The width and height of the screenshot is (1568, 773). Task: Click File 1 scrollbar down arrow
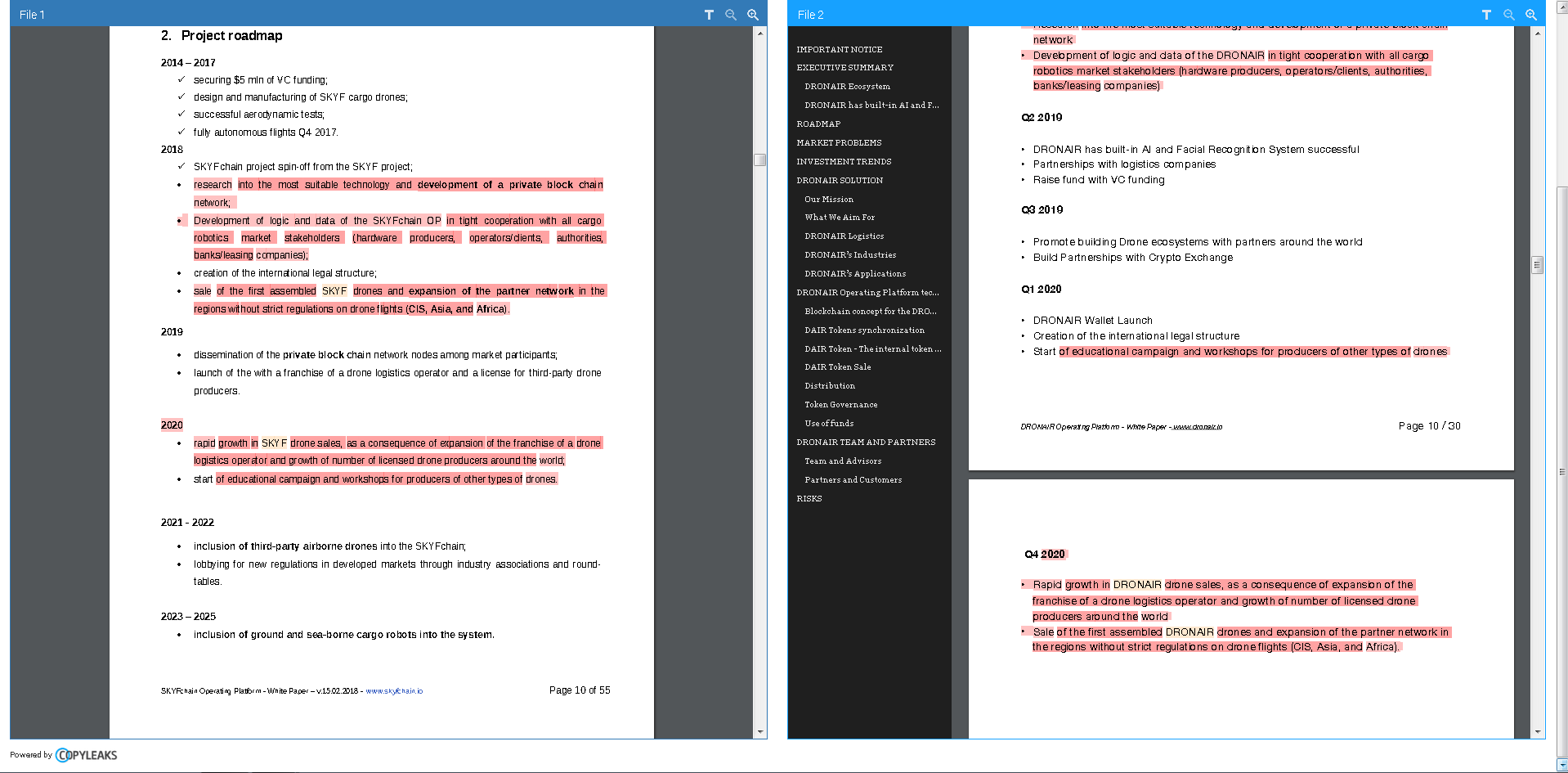pos(760,732)
